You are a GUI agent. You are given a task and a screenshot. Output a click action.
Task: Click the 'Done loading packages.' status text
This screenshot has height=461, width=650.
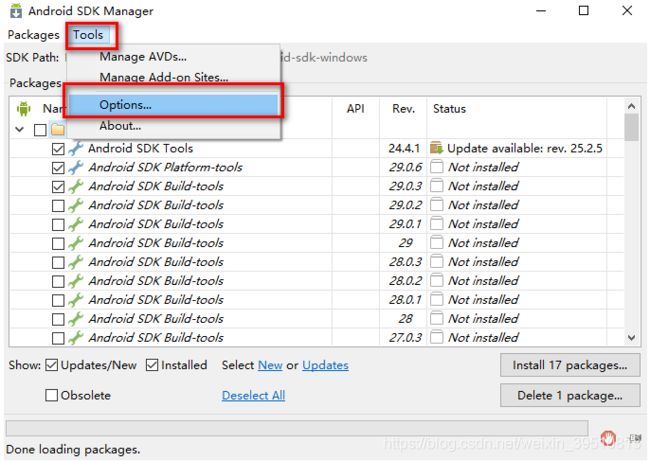point(73,450)
